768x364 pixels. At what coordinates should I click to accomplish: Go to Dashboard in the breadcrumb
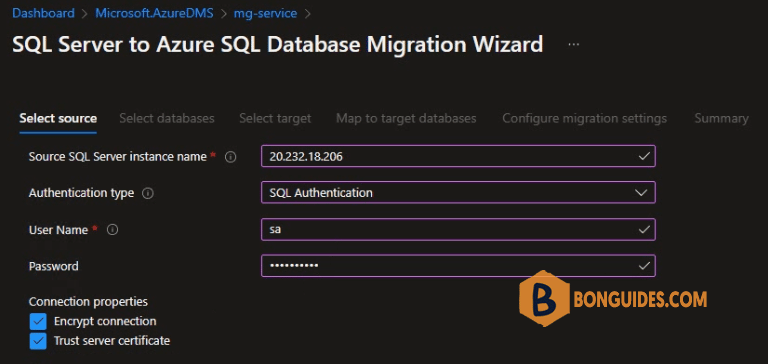pyautogui.click(x=43, y=13)
